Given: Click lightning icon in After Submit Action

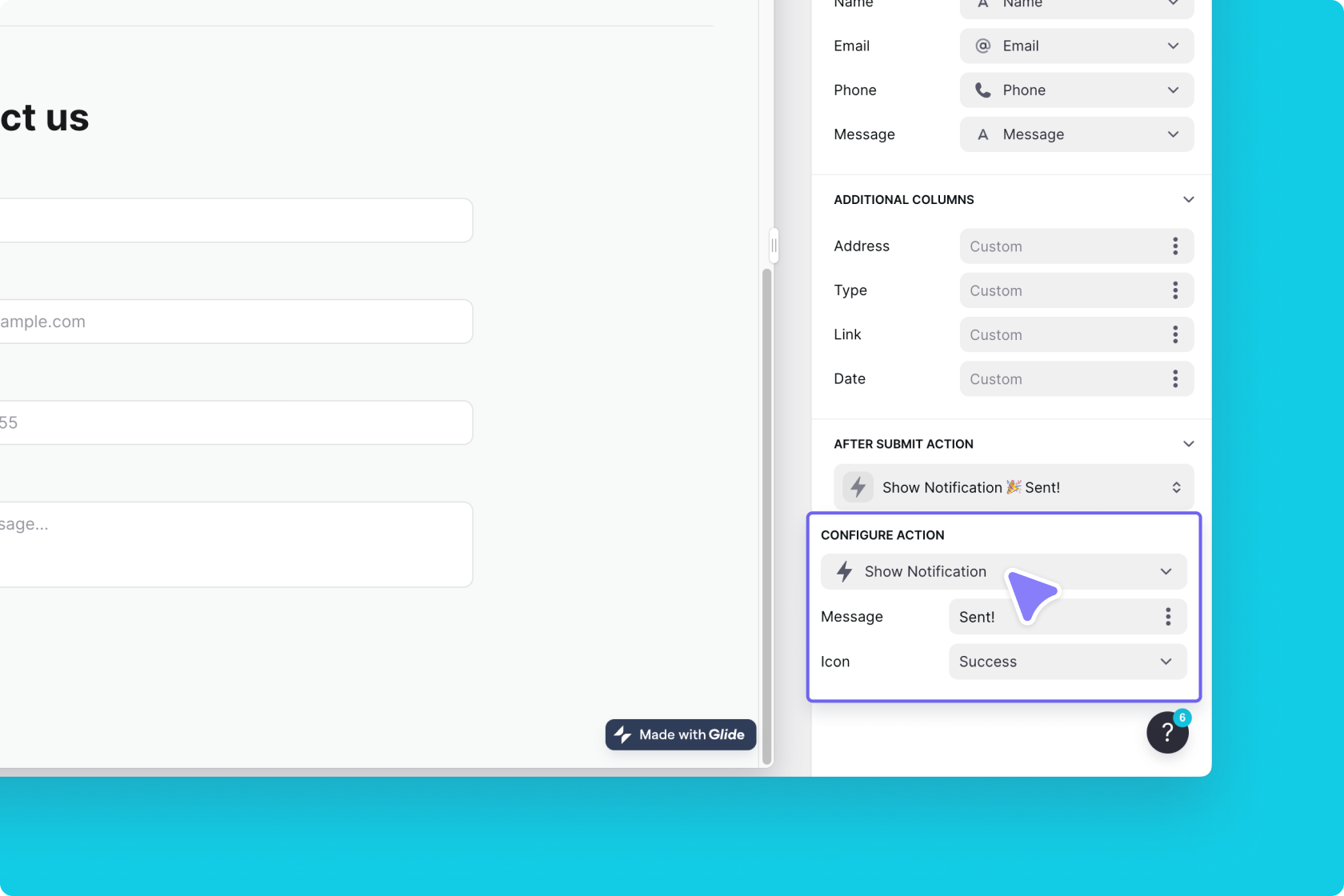Looking at the screenshot, I should click(858, 487).
